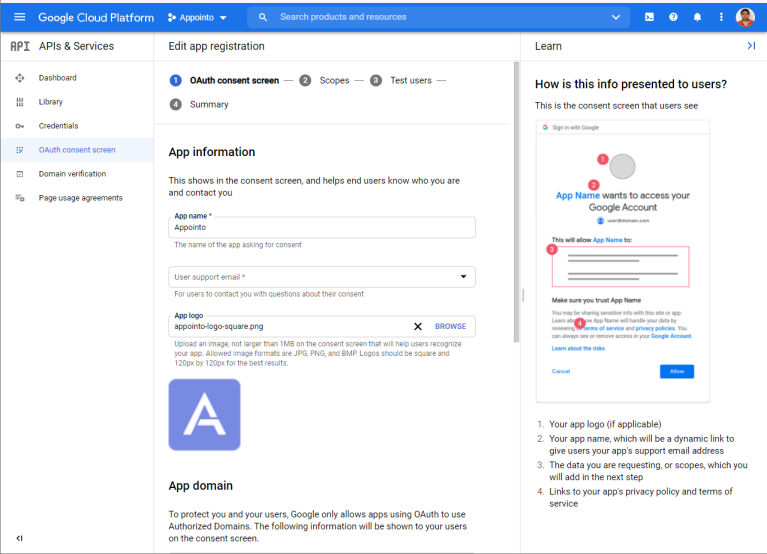
Task: Open Page usage agreements in the sidebar
Action: click(x=77, y=198)
